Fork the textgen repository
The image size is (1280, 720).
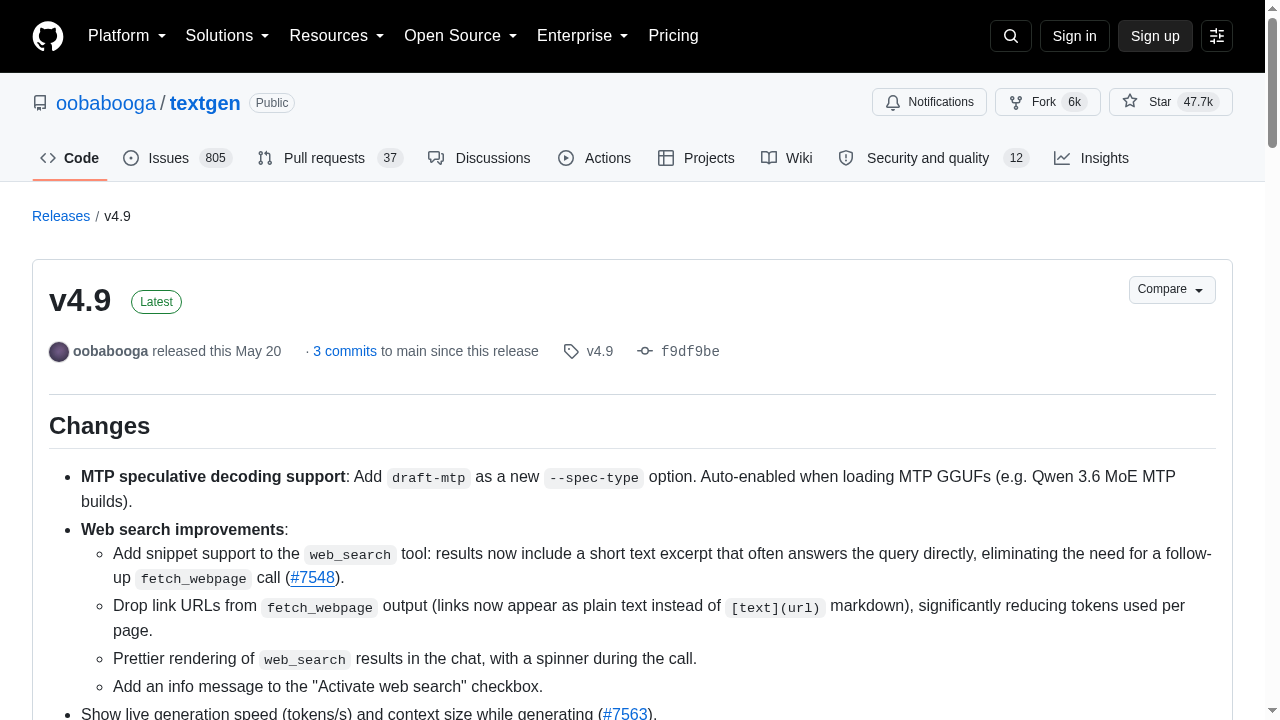click(1048, 102)
